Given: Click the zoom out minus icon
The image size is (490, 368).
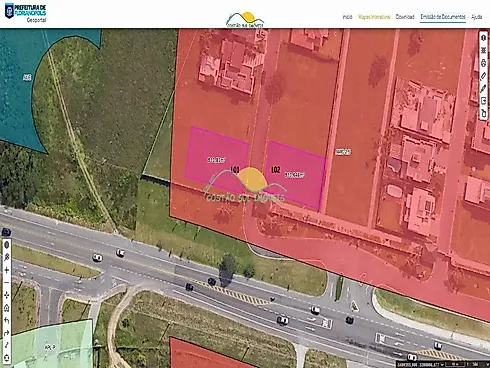Looking at the screenshot, I should [6, 282].
